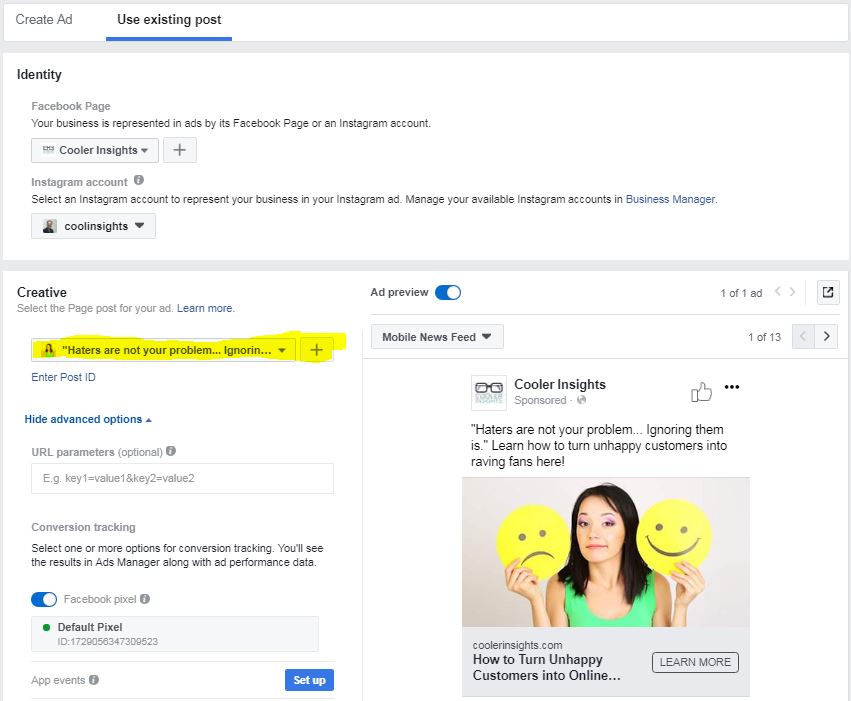
Task: Focus the URL parameters input field
Action: [x=182, y=479]
